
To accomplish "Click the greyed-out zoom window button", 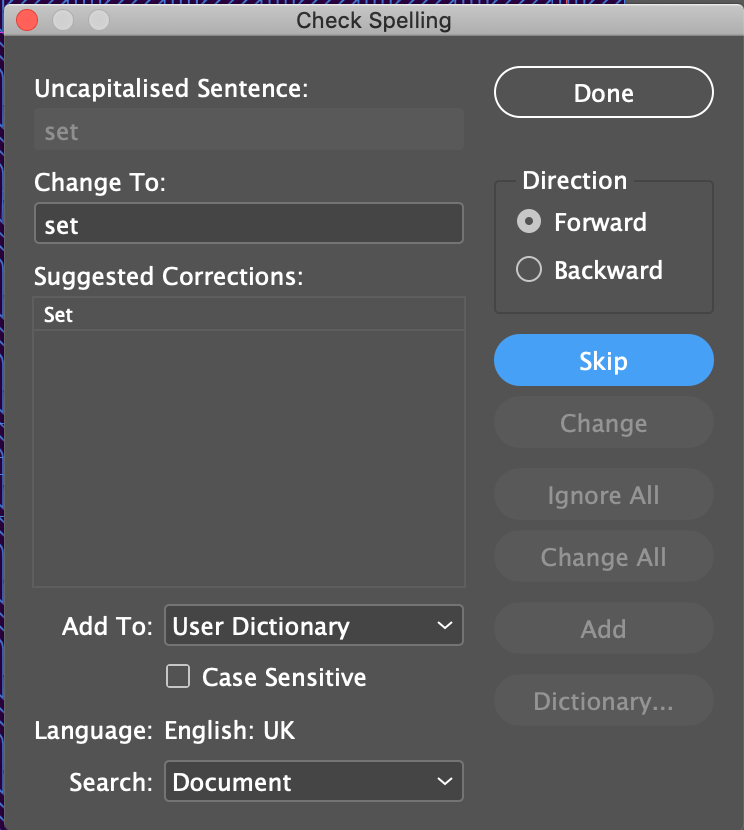I will 99,20.
